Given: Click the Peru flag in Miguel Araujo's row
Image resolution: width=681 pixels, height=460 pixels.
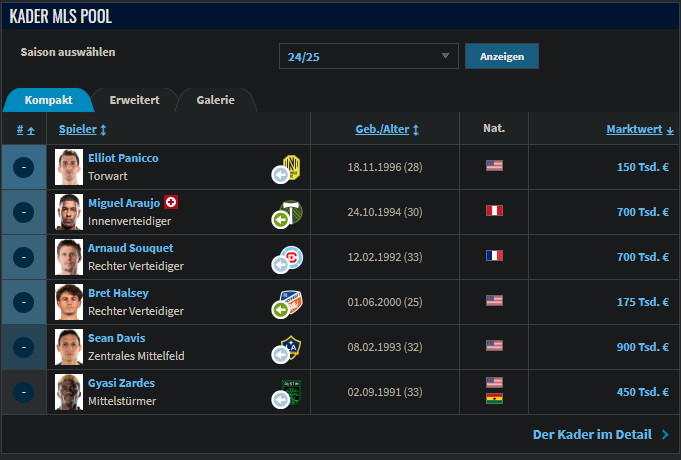Looking at the screenshot, I should (494, 211).
